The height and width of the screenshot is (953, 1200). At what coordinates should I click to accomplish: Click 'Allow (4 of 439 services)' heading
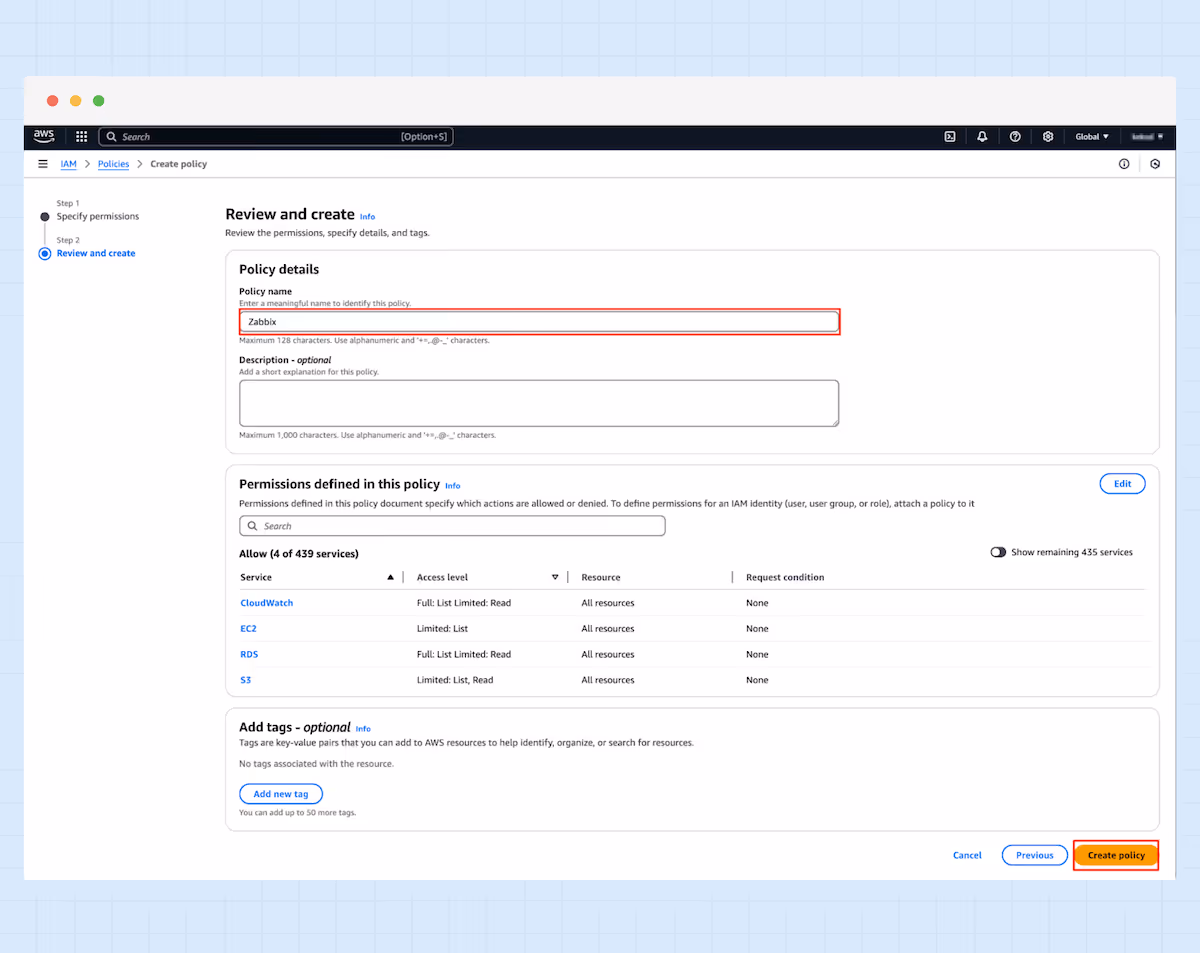pos(299,553)
